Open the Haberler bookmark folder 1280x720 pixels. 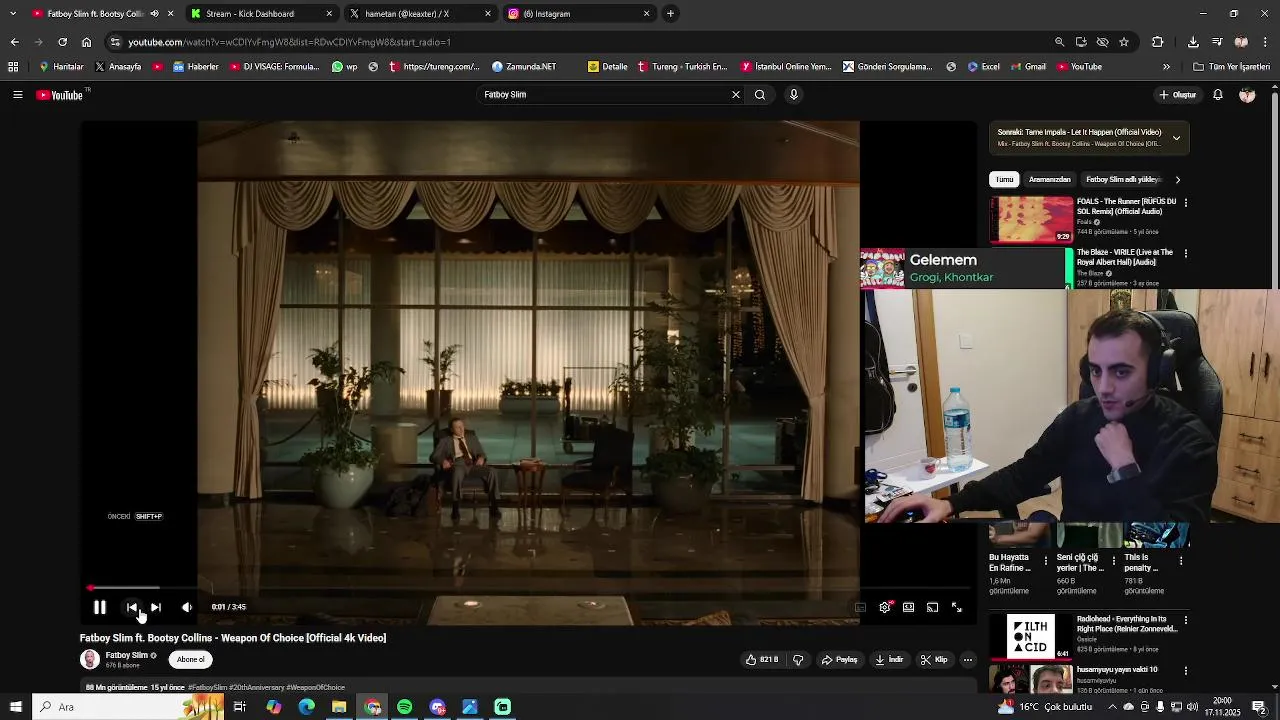click(x=195, y=67)
